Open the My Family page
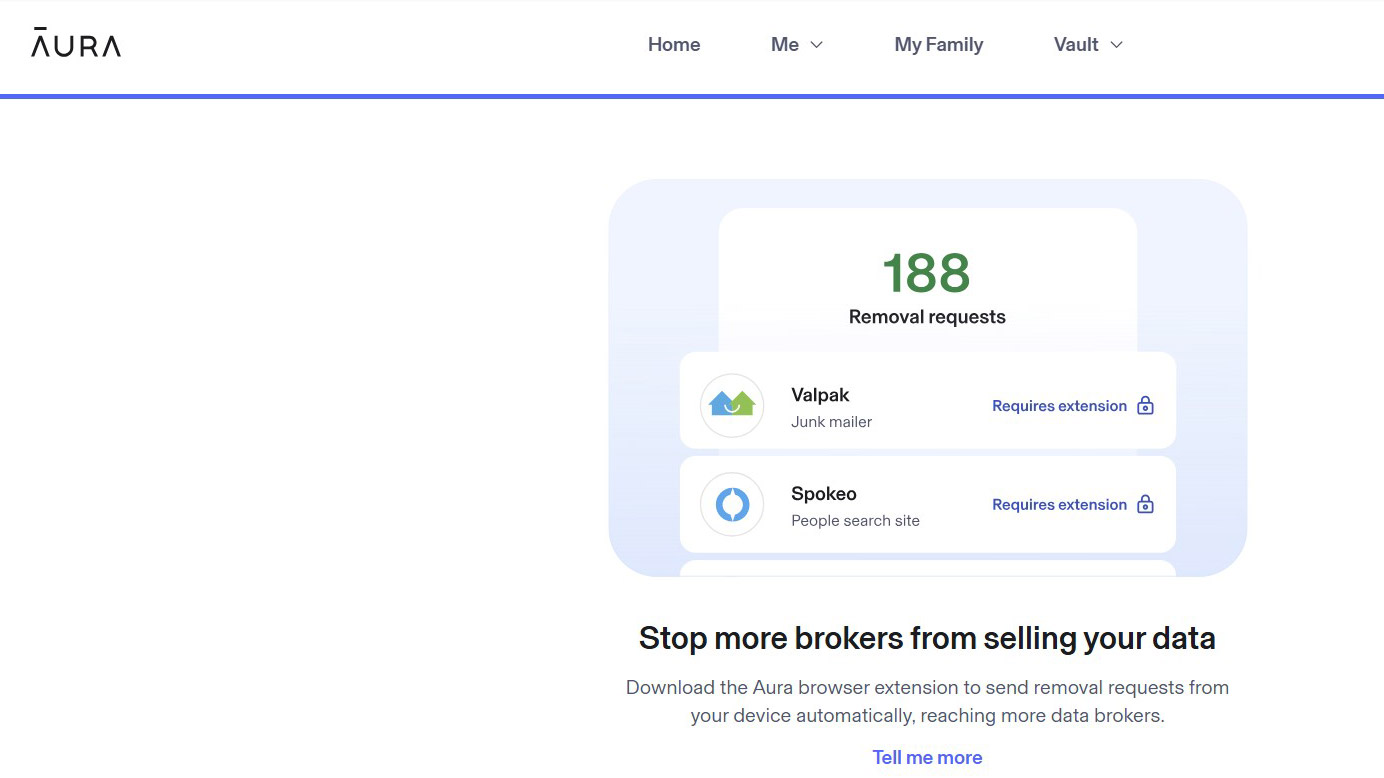 939,45
